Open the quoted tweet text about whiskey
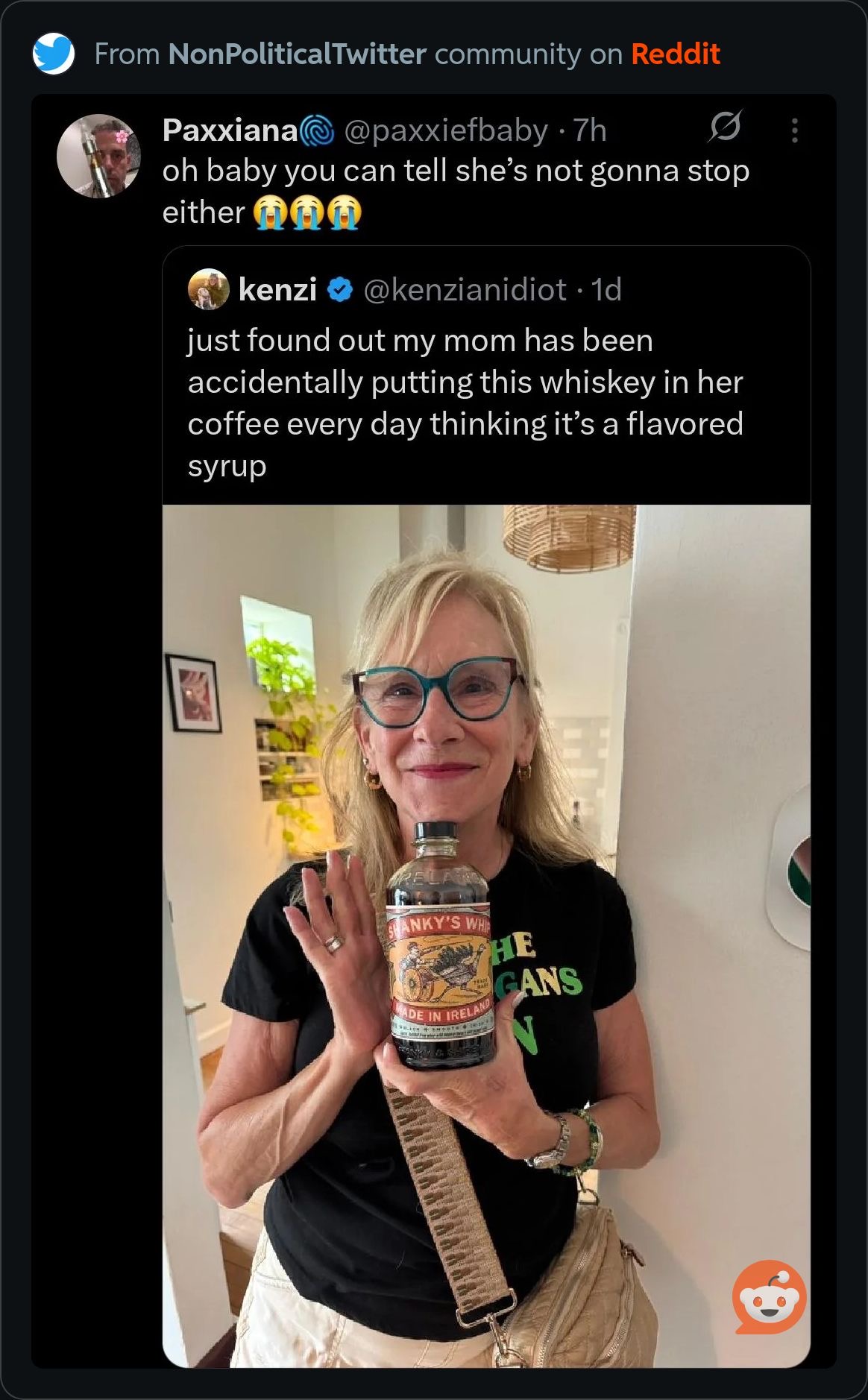The width and height of the screenshot is (868, 1400). 465,403
